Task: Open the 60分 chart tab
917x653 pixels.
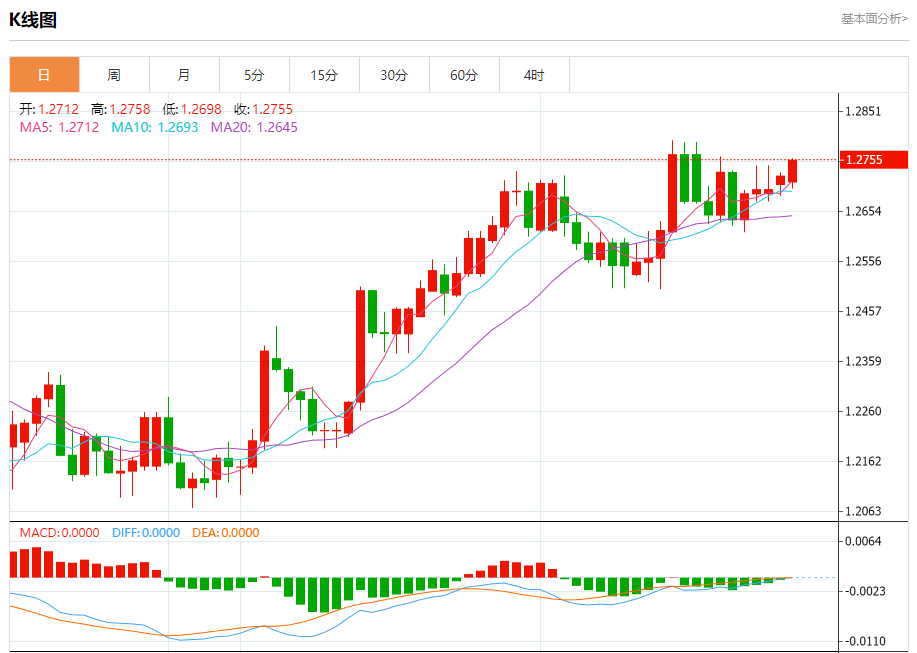Action: point(464,75)
